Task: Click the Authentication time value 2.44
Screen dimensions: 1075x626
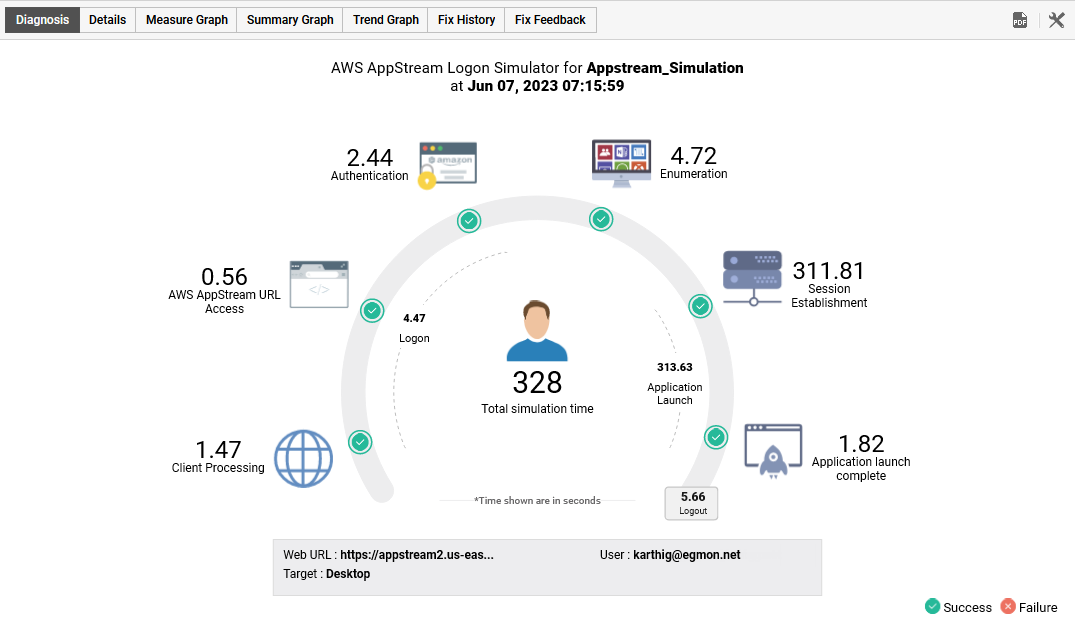Action: 370,158
